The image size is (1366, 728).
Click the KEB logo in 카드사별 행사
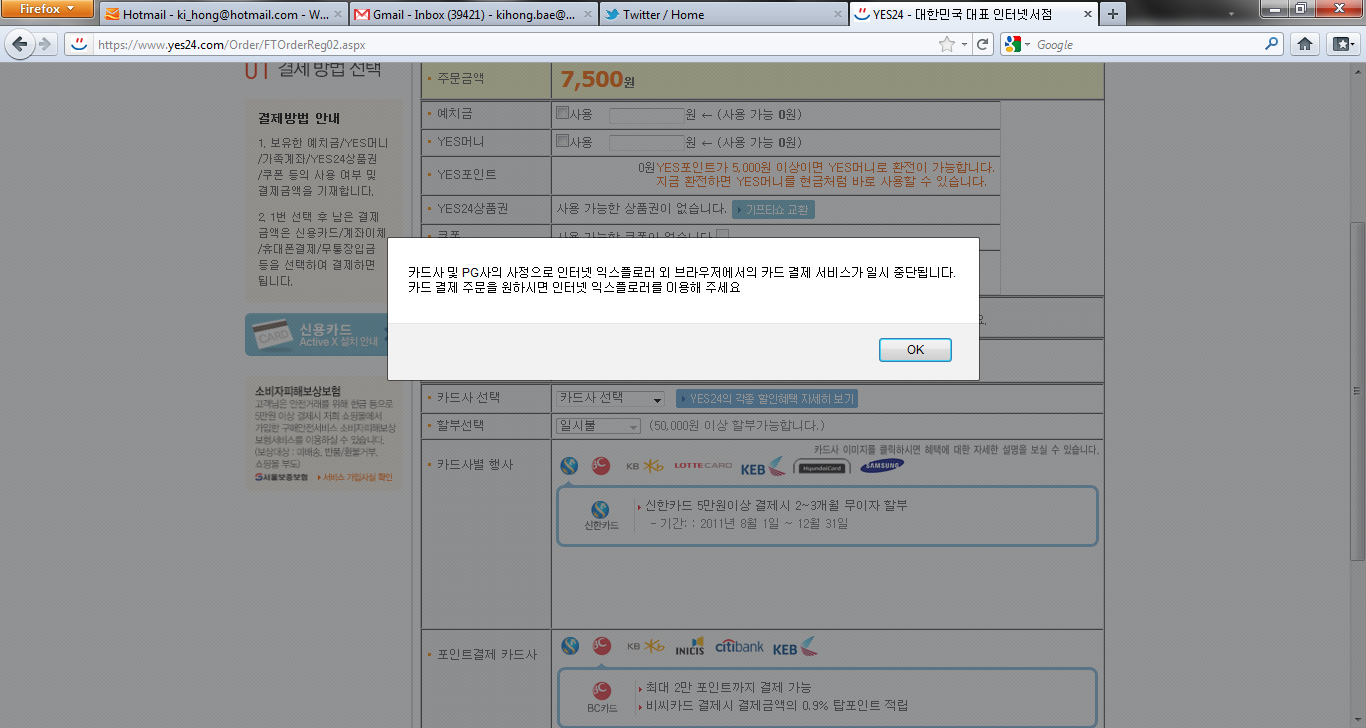[764, 466]
